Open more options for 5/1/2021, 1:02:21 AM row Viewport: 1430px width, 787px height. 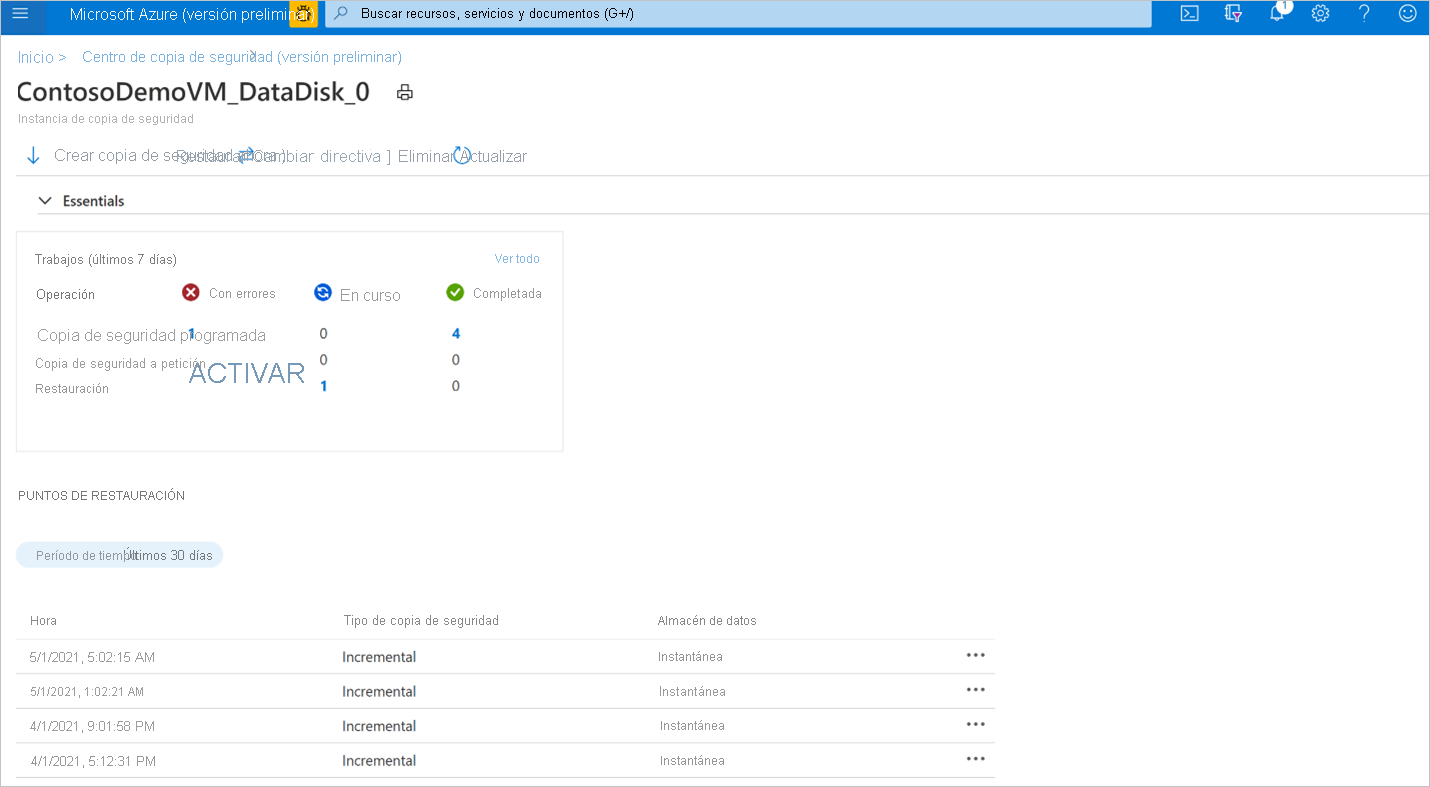(976, 690)
